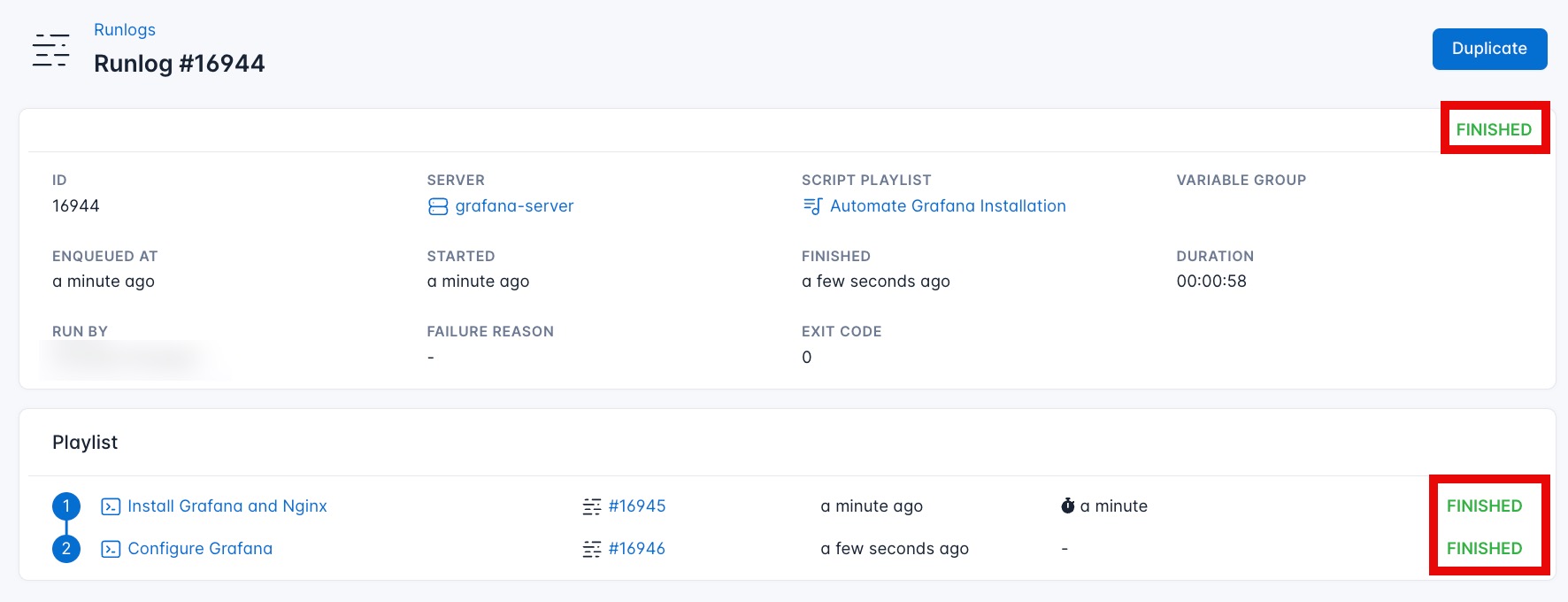Click the playlist icon beside Automate Grafana Installation
Screen dimensions: 1568x602
tap(812, 206)
